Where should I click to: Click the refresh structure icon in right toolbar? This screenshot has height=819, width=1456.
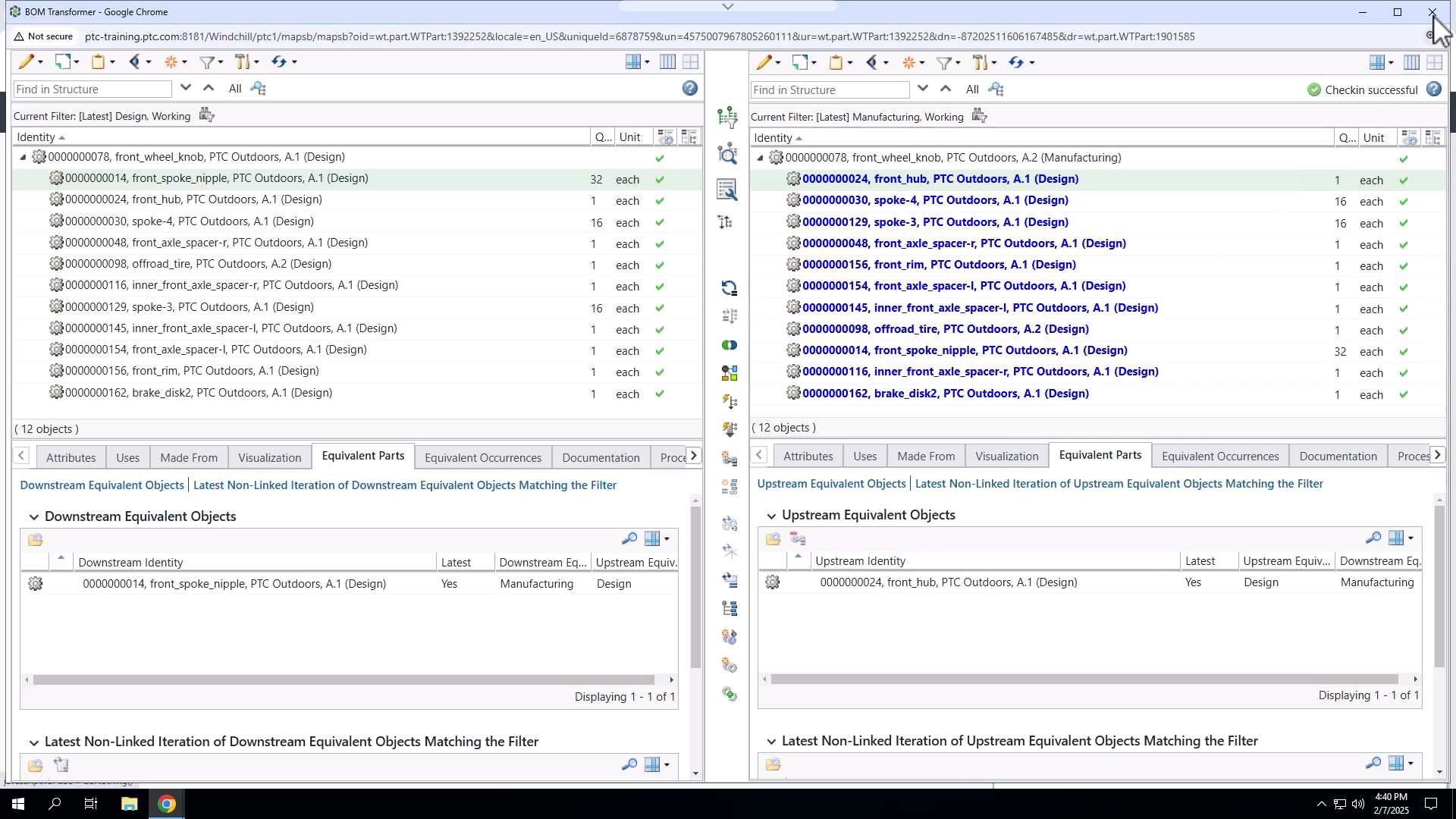tap(1018, 62)
